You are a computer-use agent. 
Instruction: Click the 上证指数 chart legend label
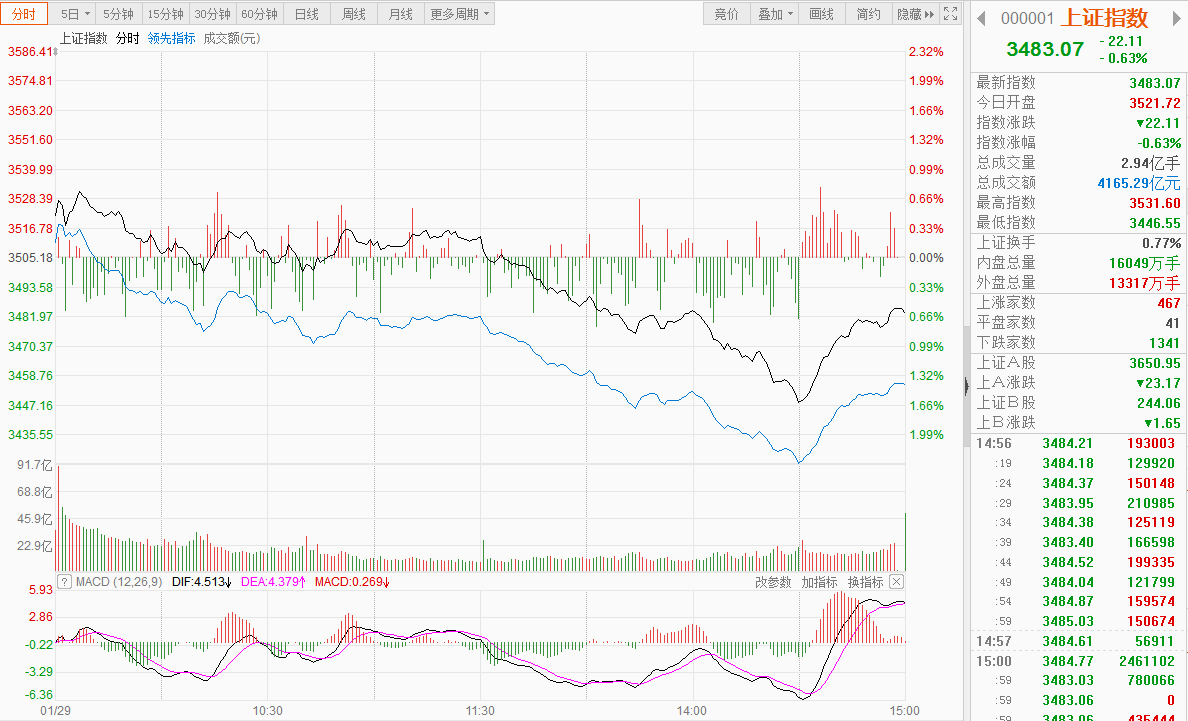pos(83,38)
